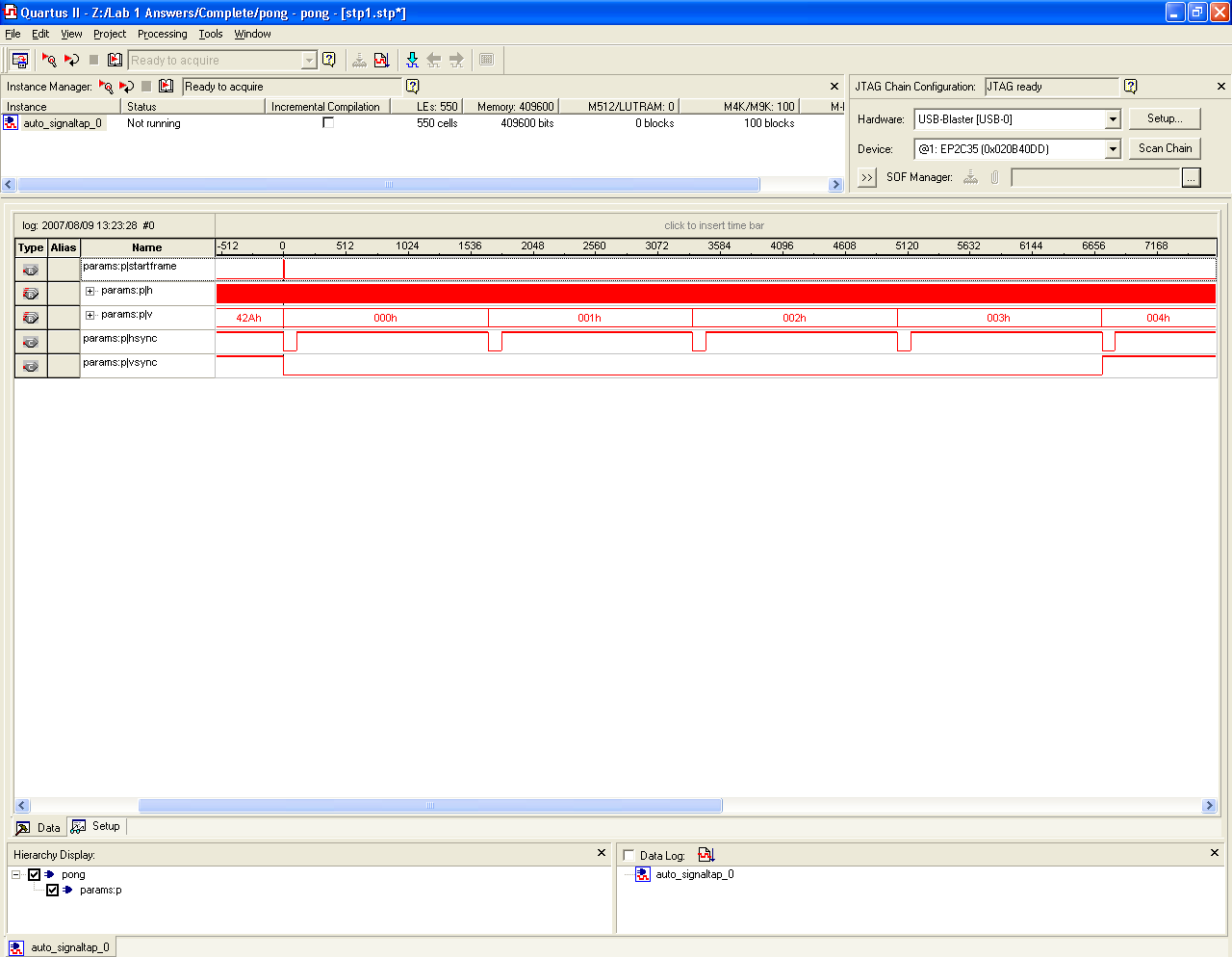Screen dimensions: 1232x957
Task: Open the Processing menu
Action: [x=162, y=34]
